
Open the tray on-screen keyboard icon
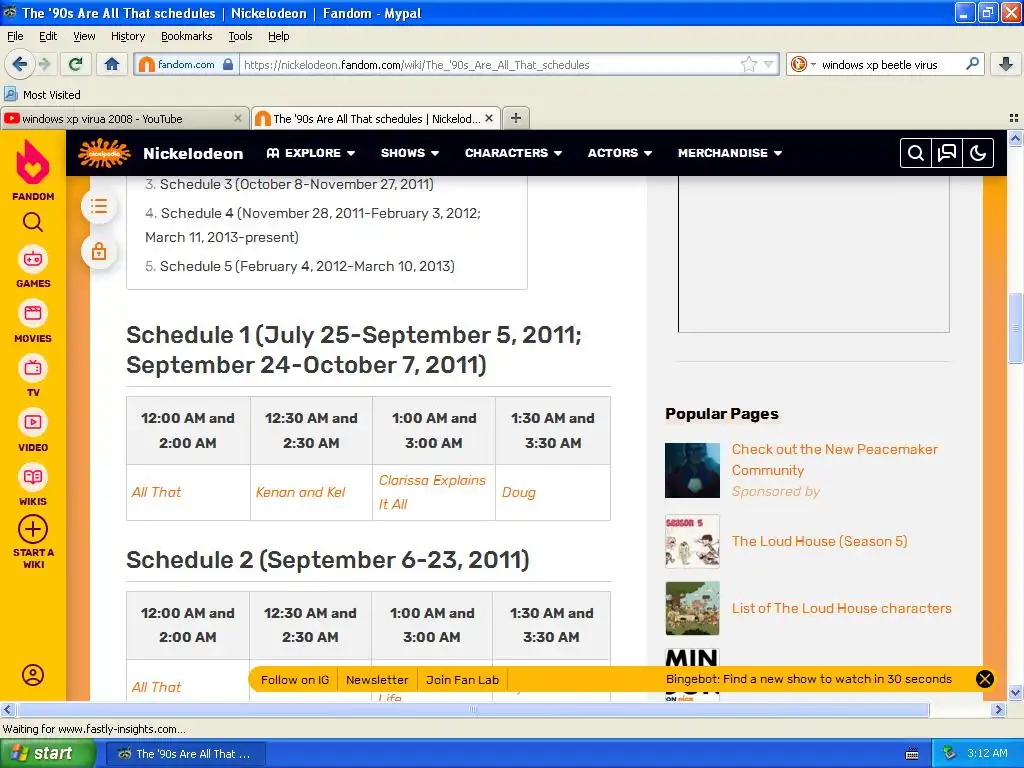912,754
